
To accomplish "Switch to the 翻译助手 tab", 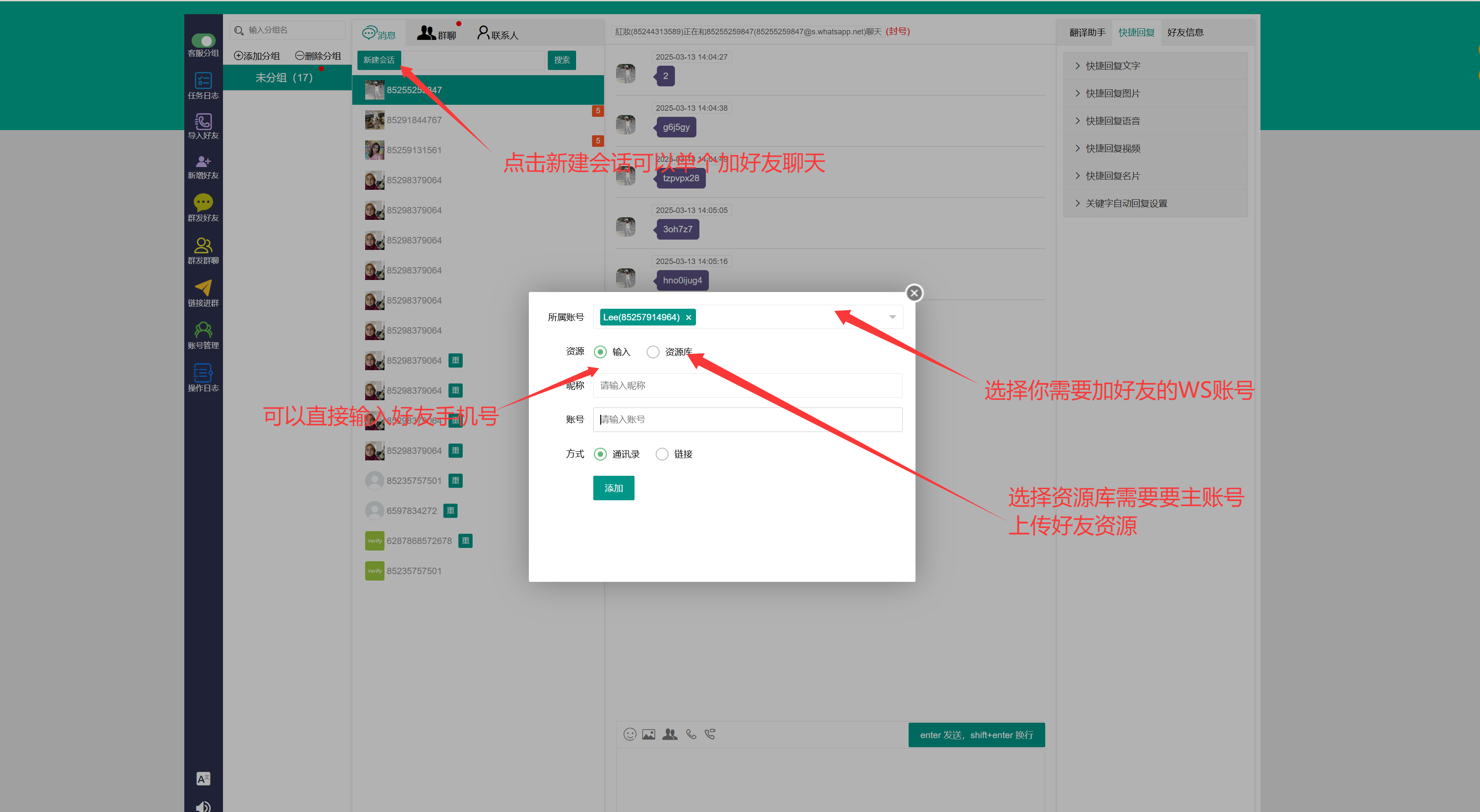I will [x=1087, y=33].
